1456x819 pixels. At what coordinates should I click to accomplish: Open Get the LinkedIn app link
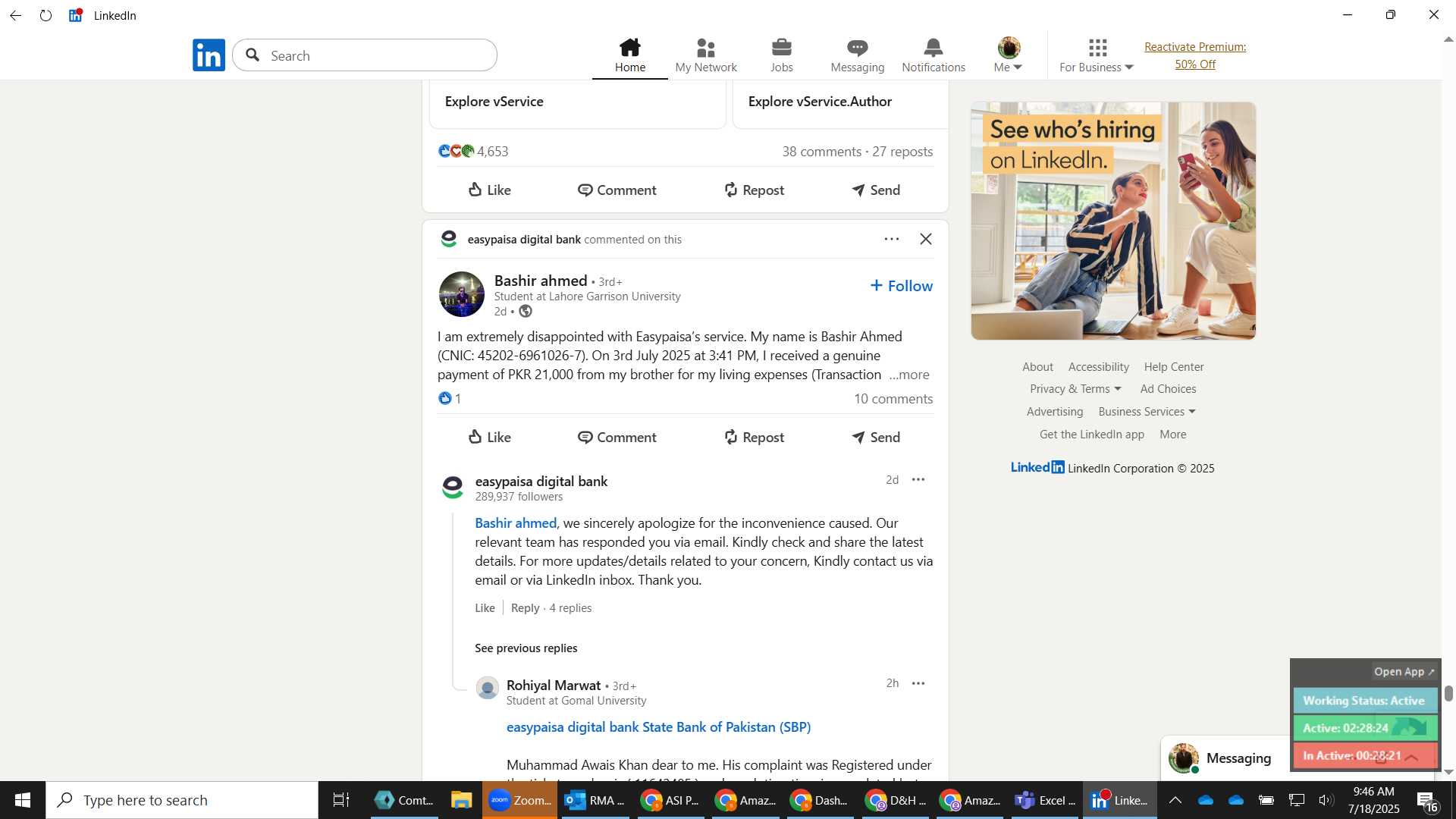pos(1091,435)
